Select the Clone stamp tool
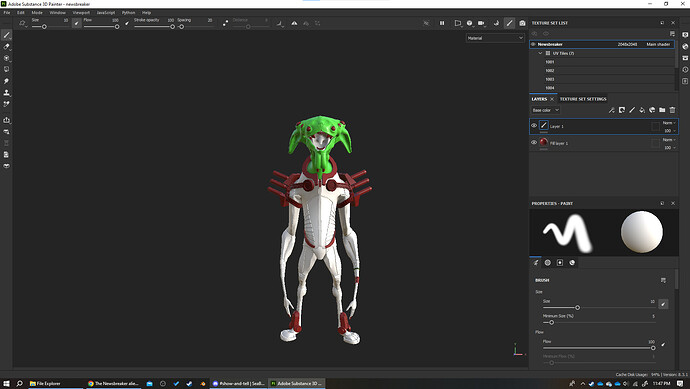The height and width of the screenshot is (389, 690). pos(7,92)
